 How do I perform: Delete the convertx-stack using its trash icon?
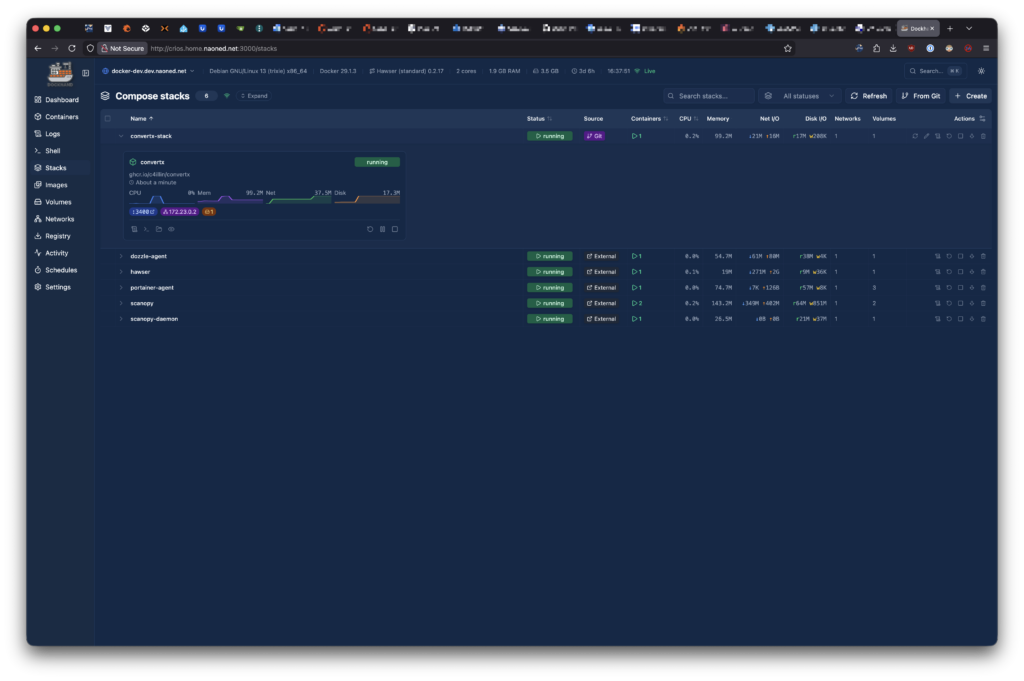click(983, 136)
